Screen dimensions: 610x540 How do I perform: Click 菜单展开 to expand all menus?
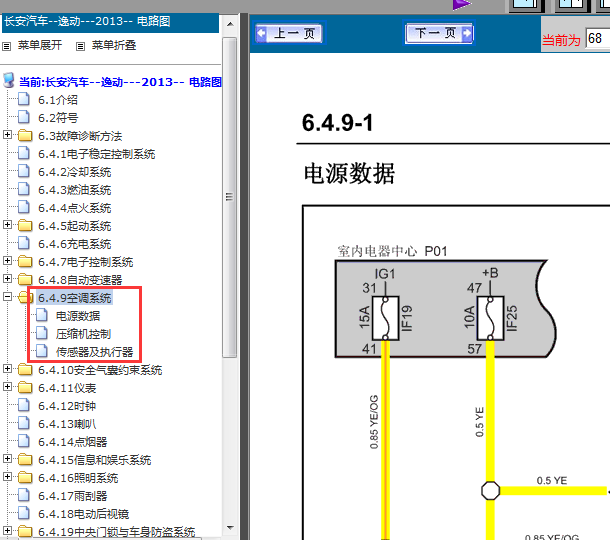click(x=40, y=46)
